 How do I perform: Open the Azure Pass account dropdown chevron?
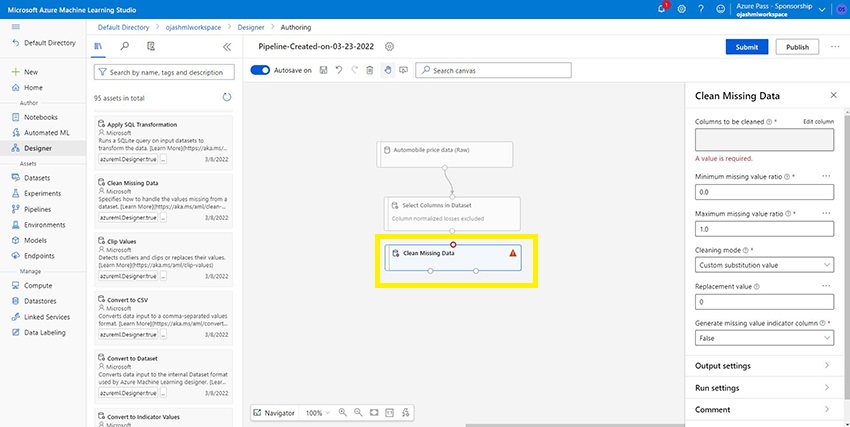tap(821, 10)
